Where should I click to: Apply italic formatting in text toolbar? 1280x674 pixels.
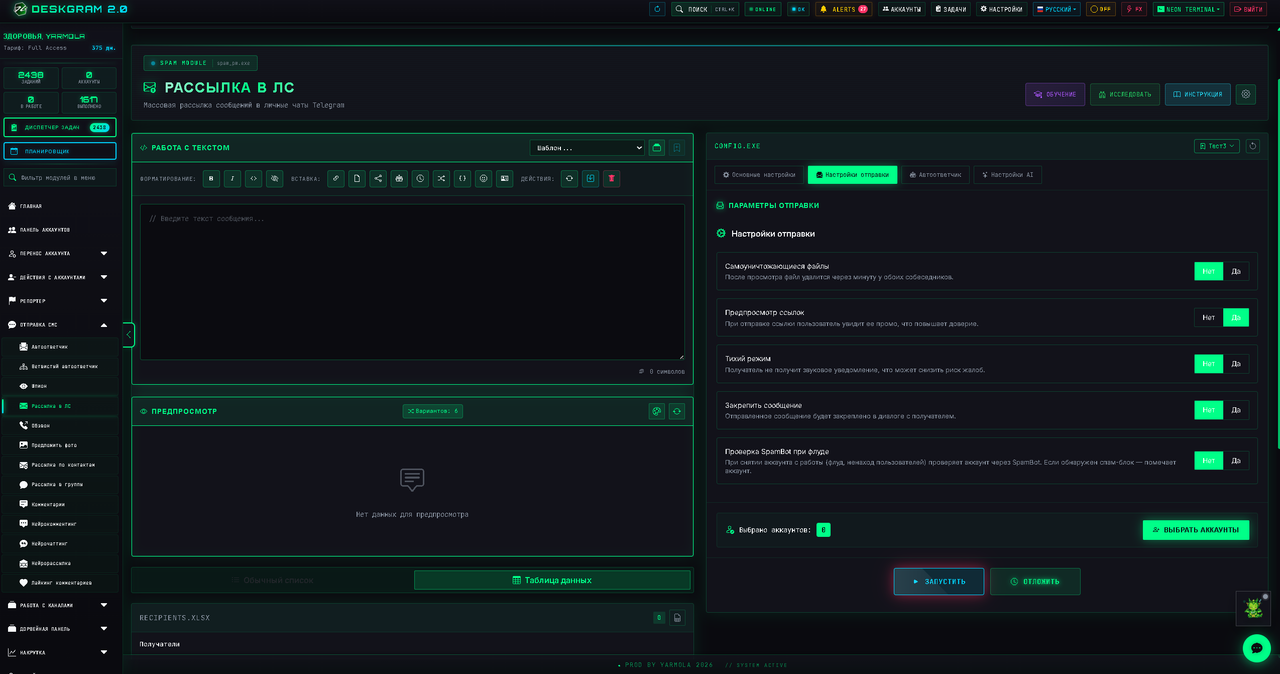(x=232, y=179)
